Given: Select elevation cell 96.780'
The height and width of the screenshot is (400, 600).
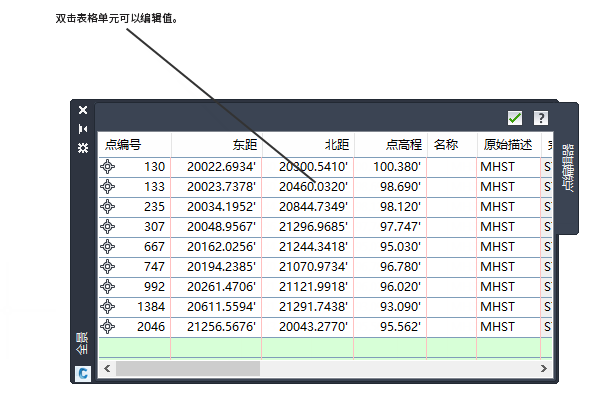Looking at the screenshot, I should tap(390, 267).
